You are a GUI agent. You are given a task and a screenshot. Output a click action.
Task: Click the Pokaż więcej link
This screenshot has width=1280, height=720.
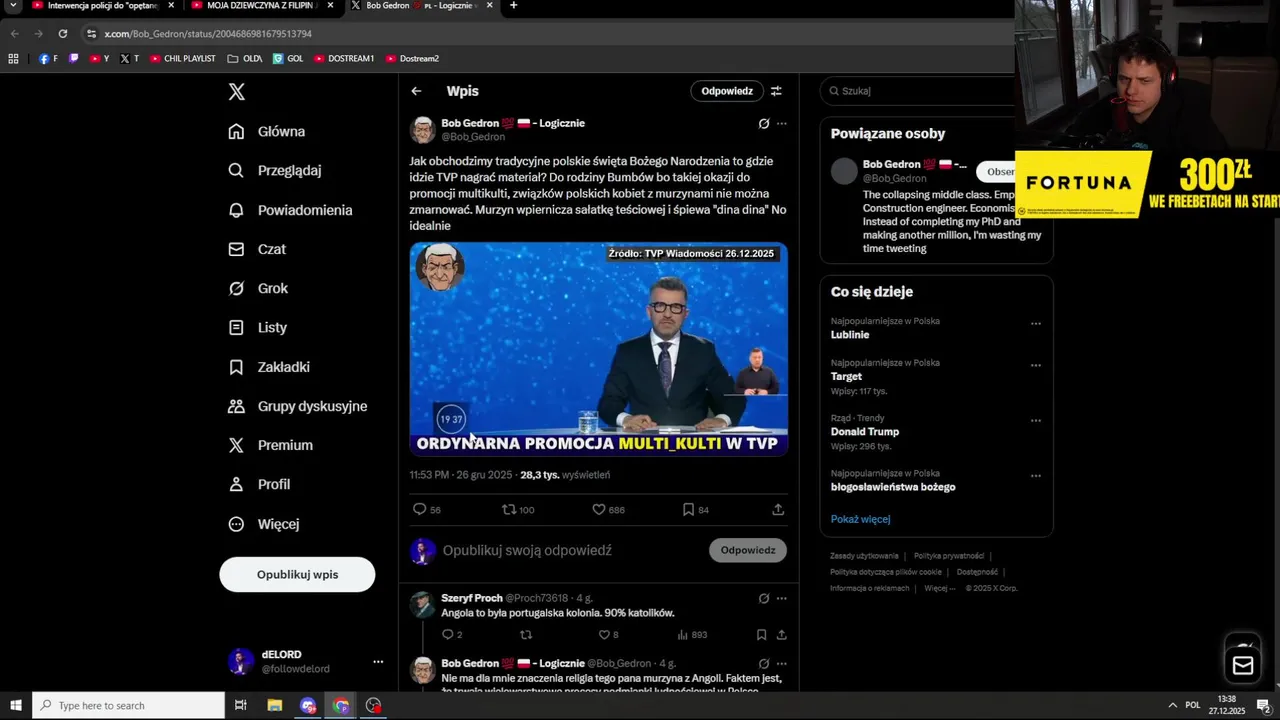click(860, 519)
